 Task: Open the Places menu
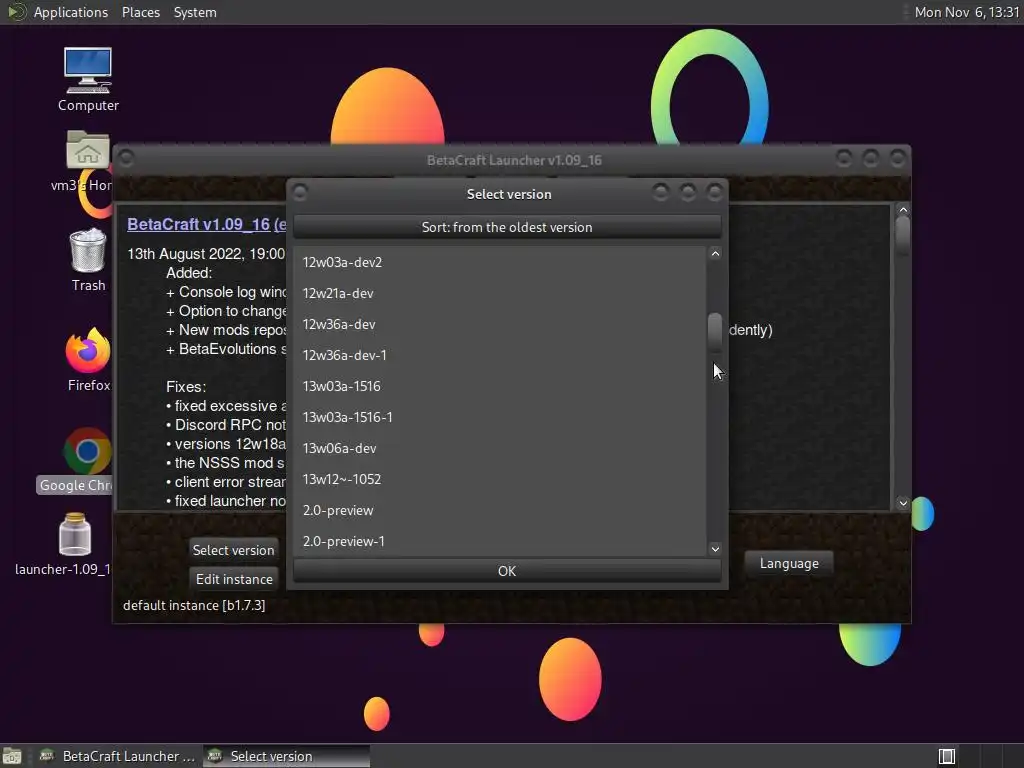pos(140,12)
